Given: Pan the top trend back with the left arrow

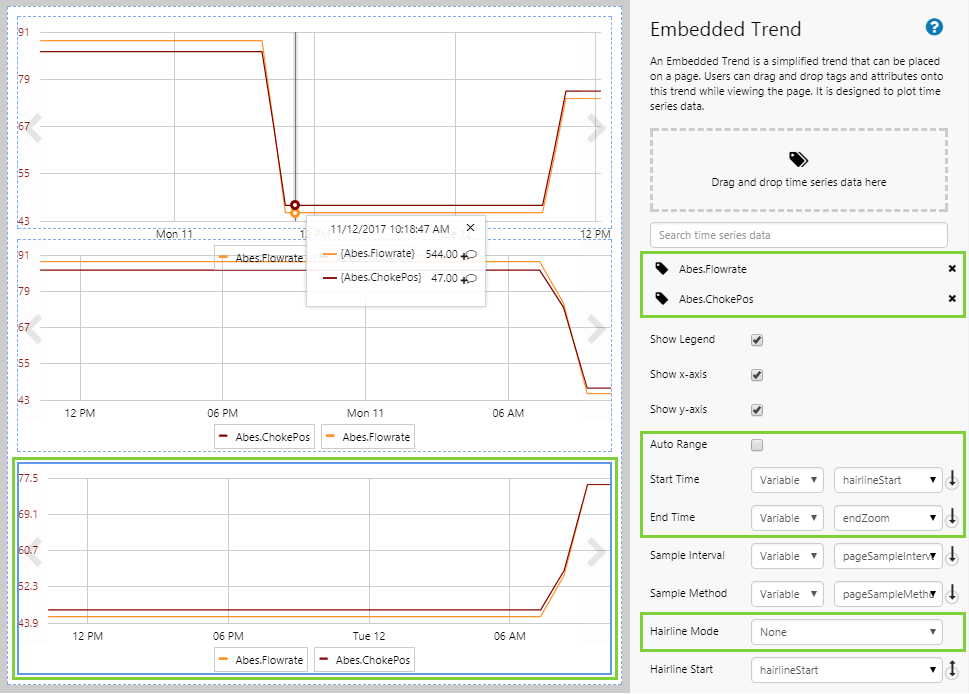Looking at the screenshot, I should click(33, 127).
